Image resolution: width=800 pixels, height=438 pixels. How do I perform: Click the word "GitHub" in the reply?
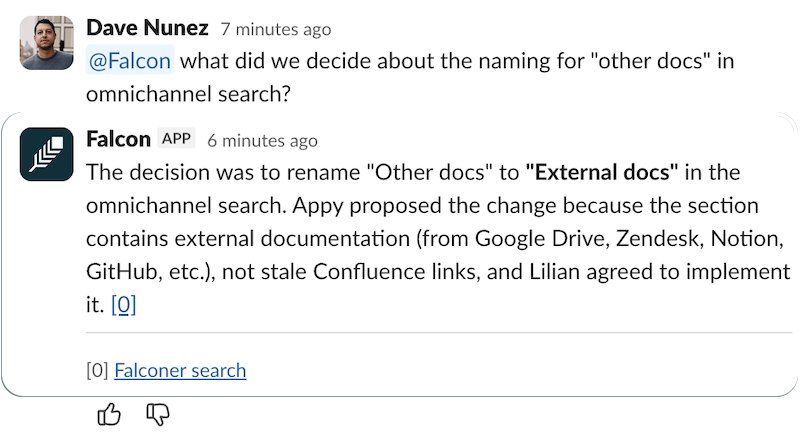[x=119, y=273]
